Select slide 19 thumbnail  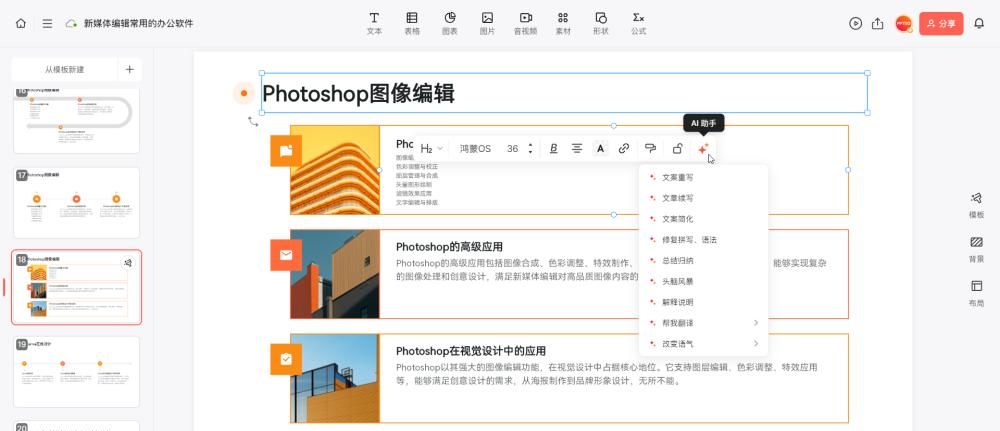tap(77, 372)
